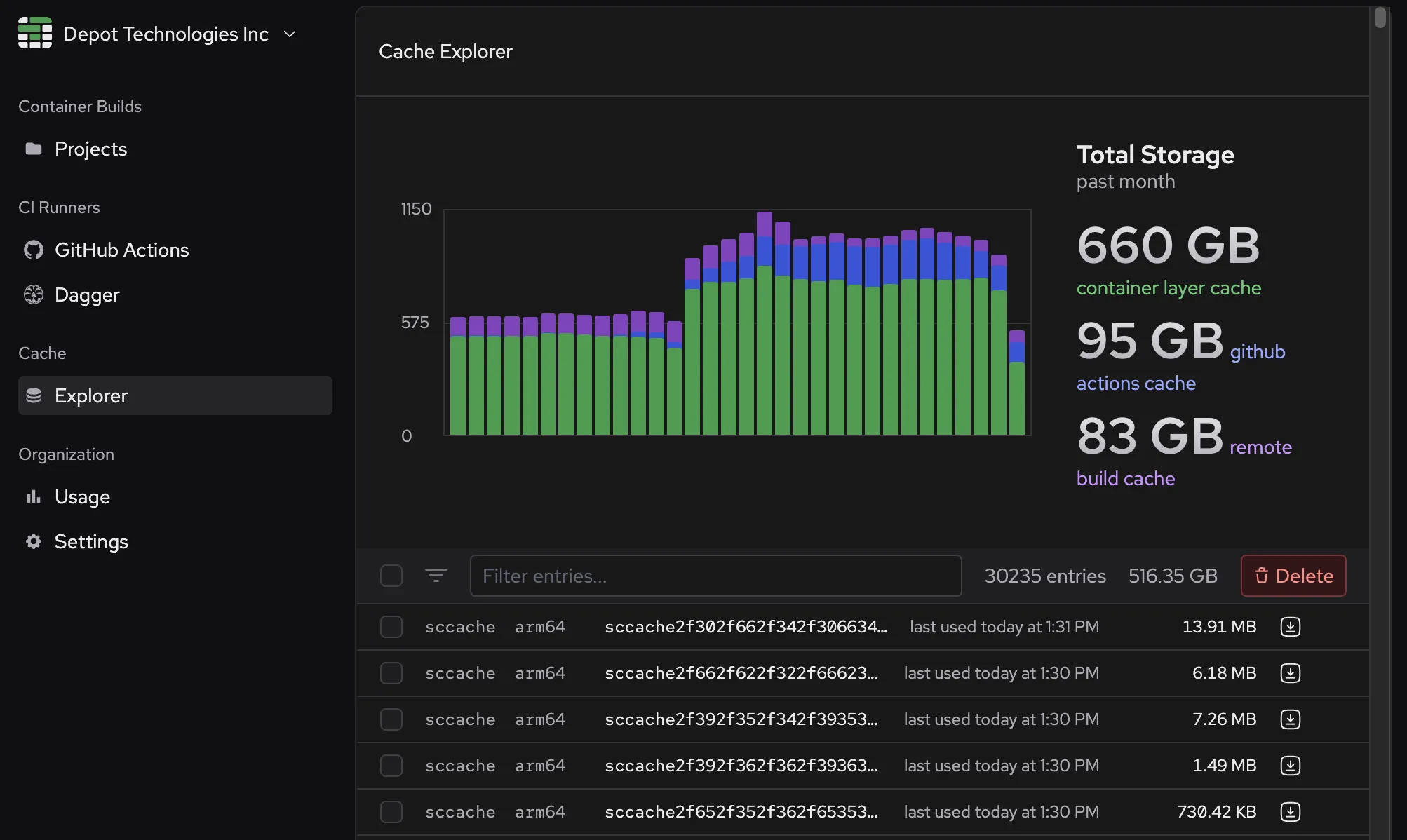This screenshot has width=1407, height=840.
Task: Check the 6.18 MB sccache entry checkbox
Action: (391, 673)
